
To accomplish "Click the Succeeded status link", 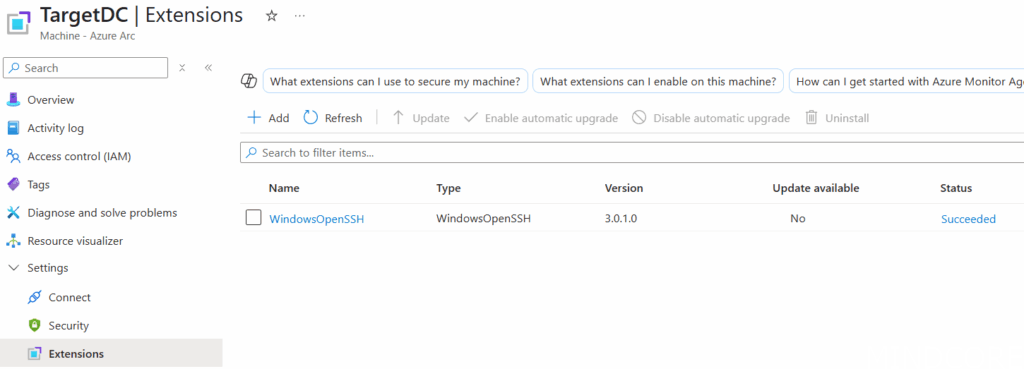I will (968, 219).
